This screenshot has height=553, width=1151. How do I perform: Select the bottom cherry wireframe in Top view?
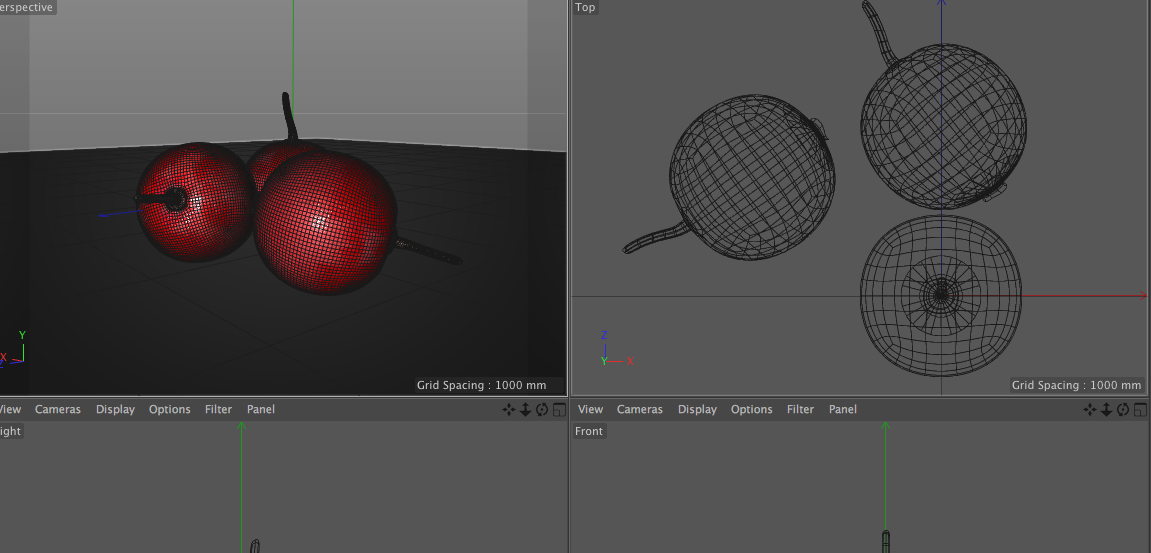940,296
